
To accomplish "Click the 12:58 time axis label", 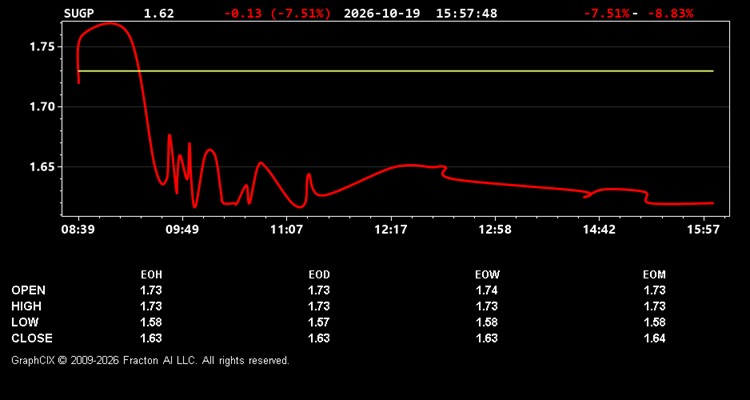I will (x=495, y=230).
